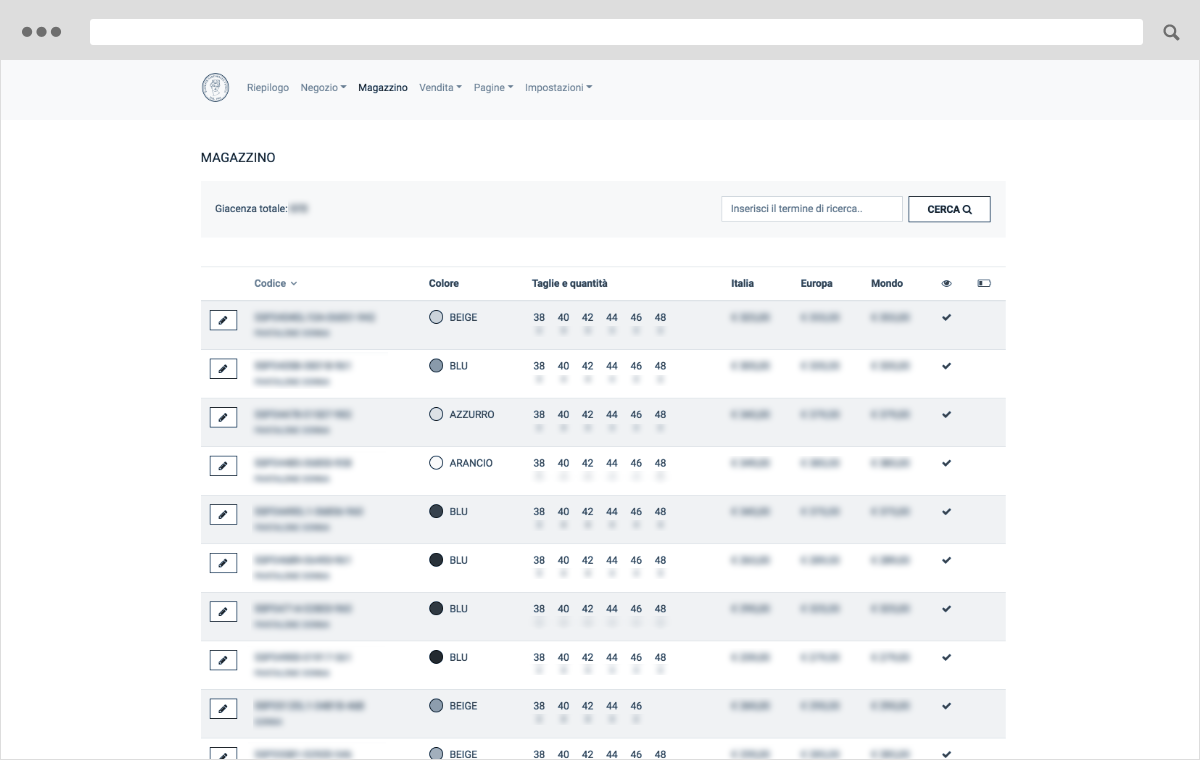Click the edit pencil for the AZZURRO row
Image resolution: width=1200 pixels, height=760 pixels.
(x=223, y=417)
